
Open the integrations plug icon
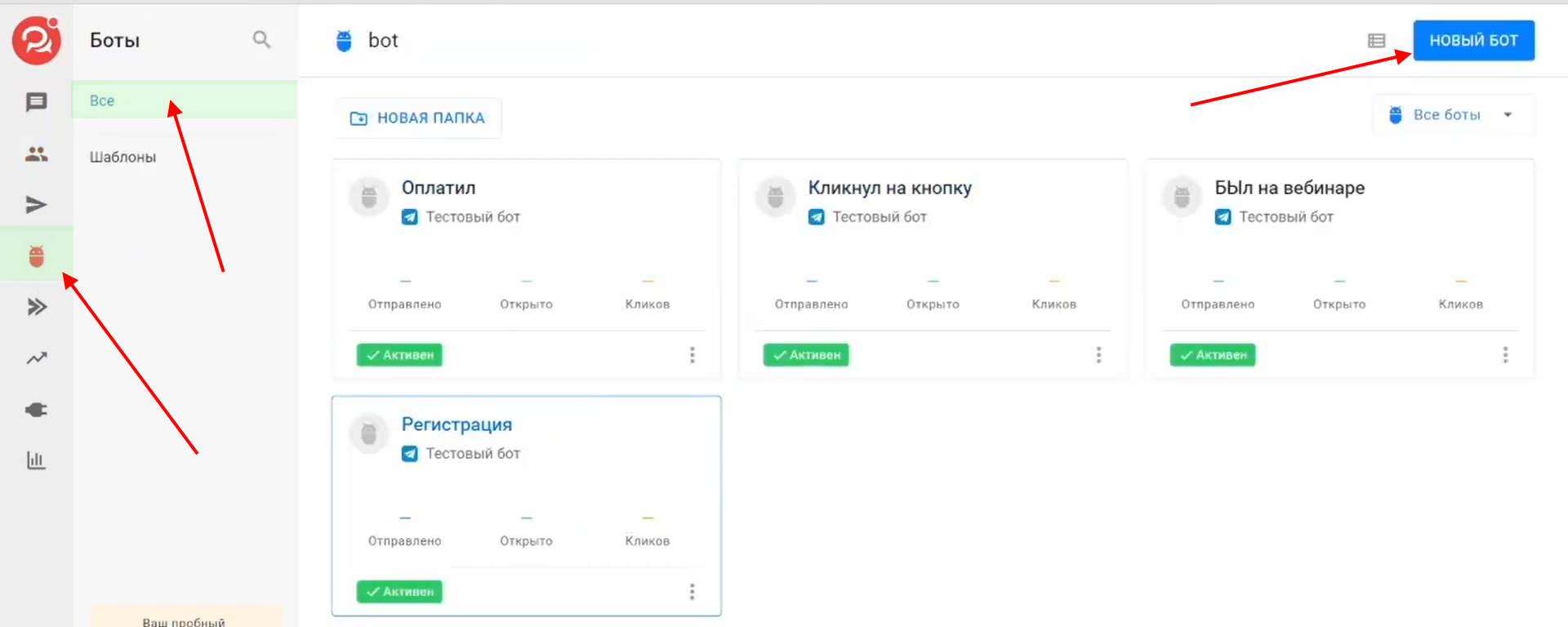click(x=36, y=410)
